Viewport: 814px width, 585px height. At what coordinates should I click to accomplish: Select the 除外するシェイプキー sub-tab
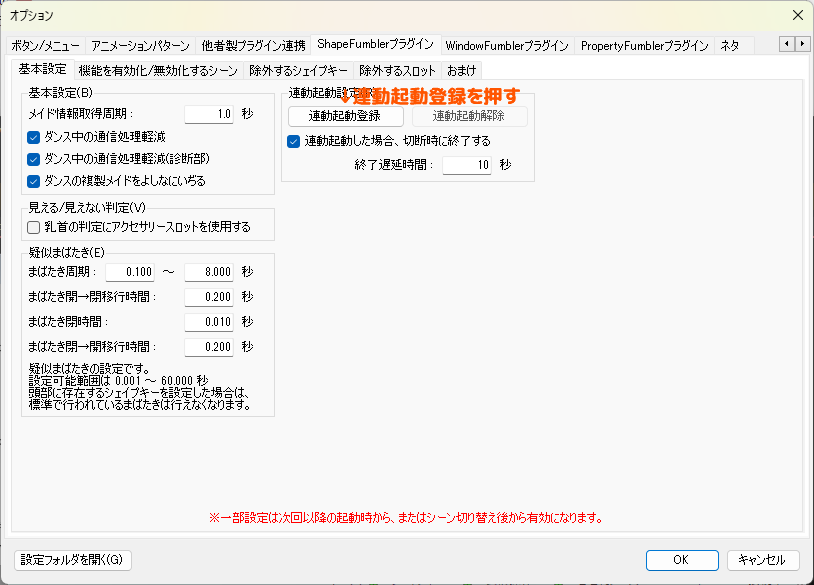(x=298, y=70)
